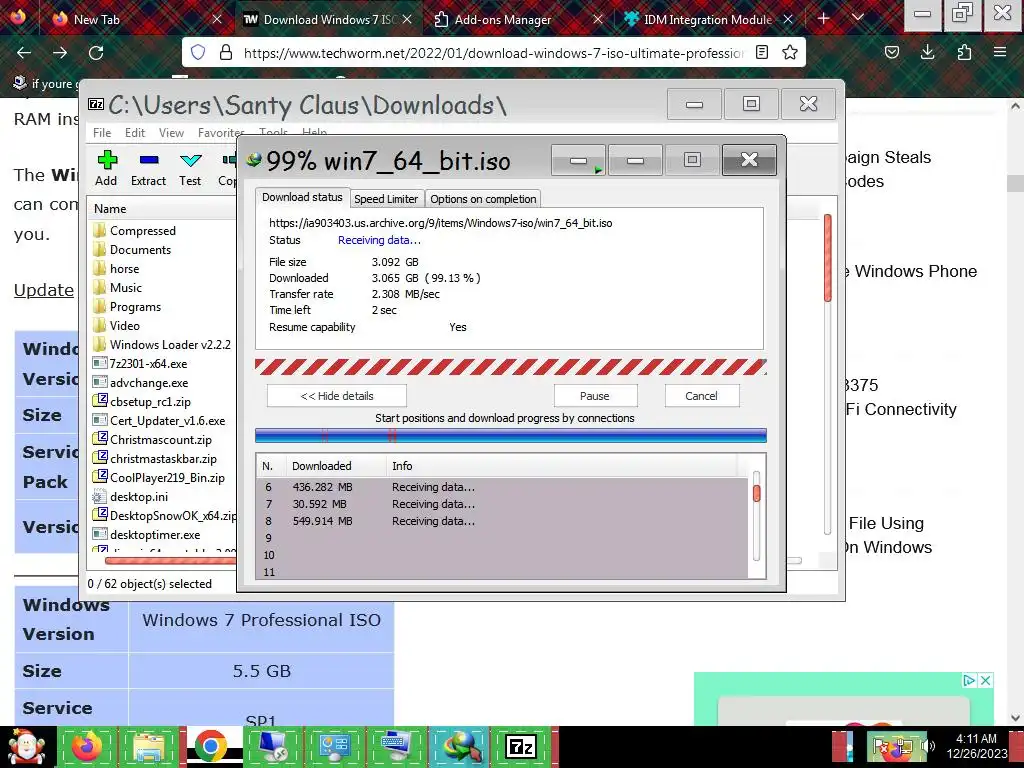Open 7-Zip from the taskbar
The image size is (1024, 768).
click(522, 746)
